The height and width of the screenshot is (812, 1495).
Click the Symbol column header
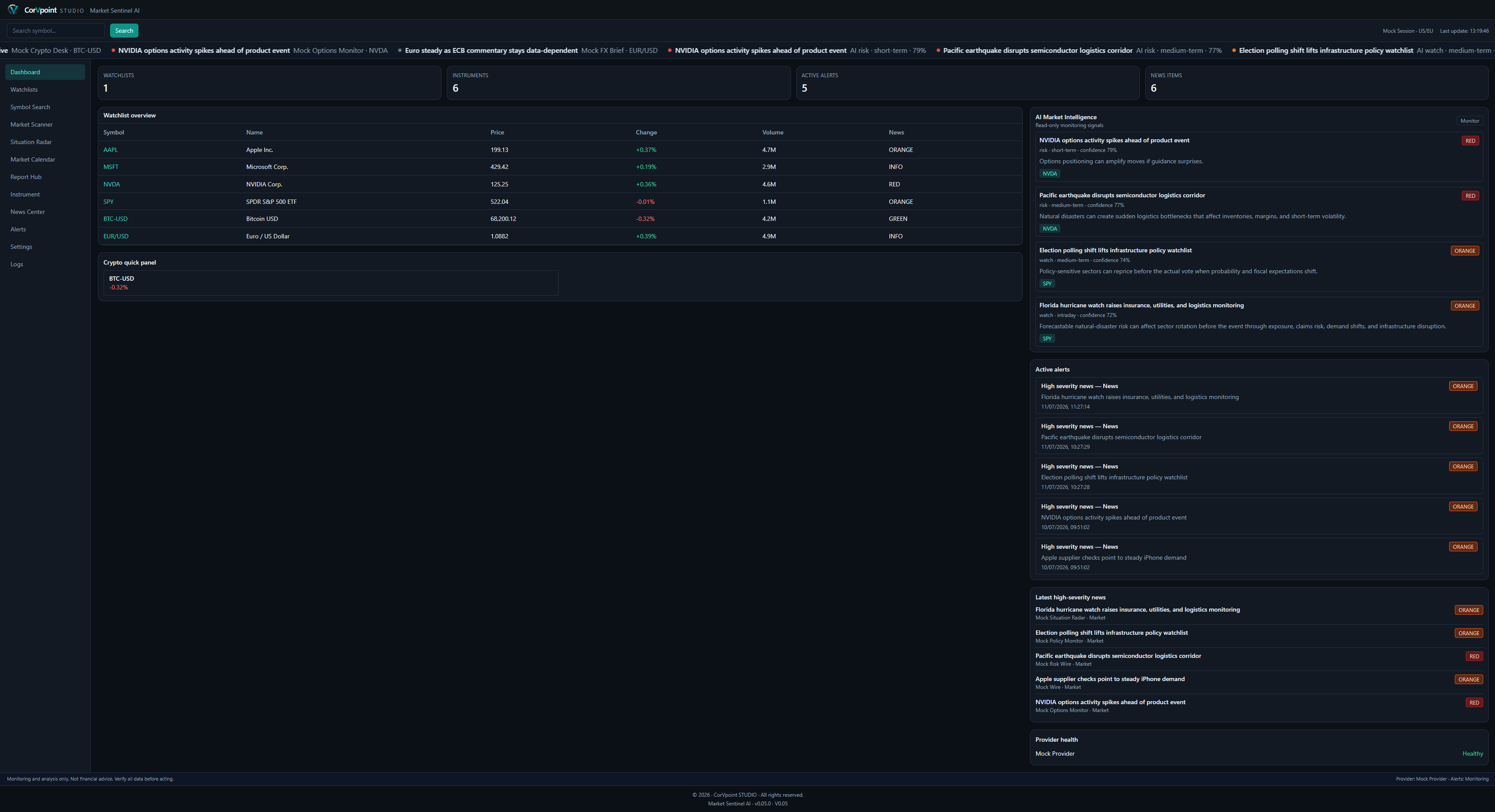click(114, 132)
